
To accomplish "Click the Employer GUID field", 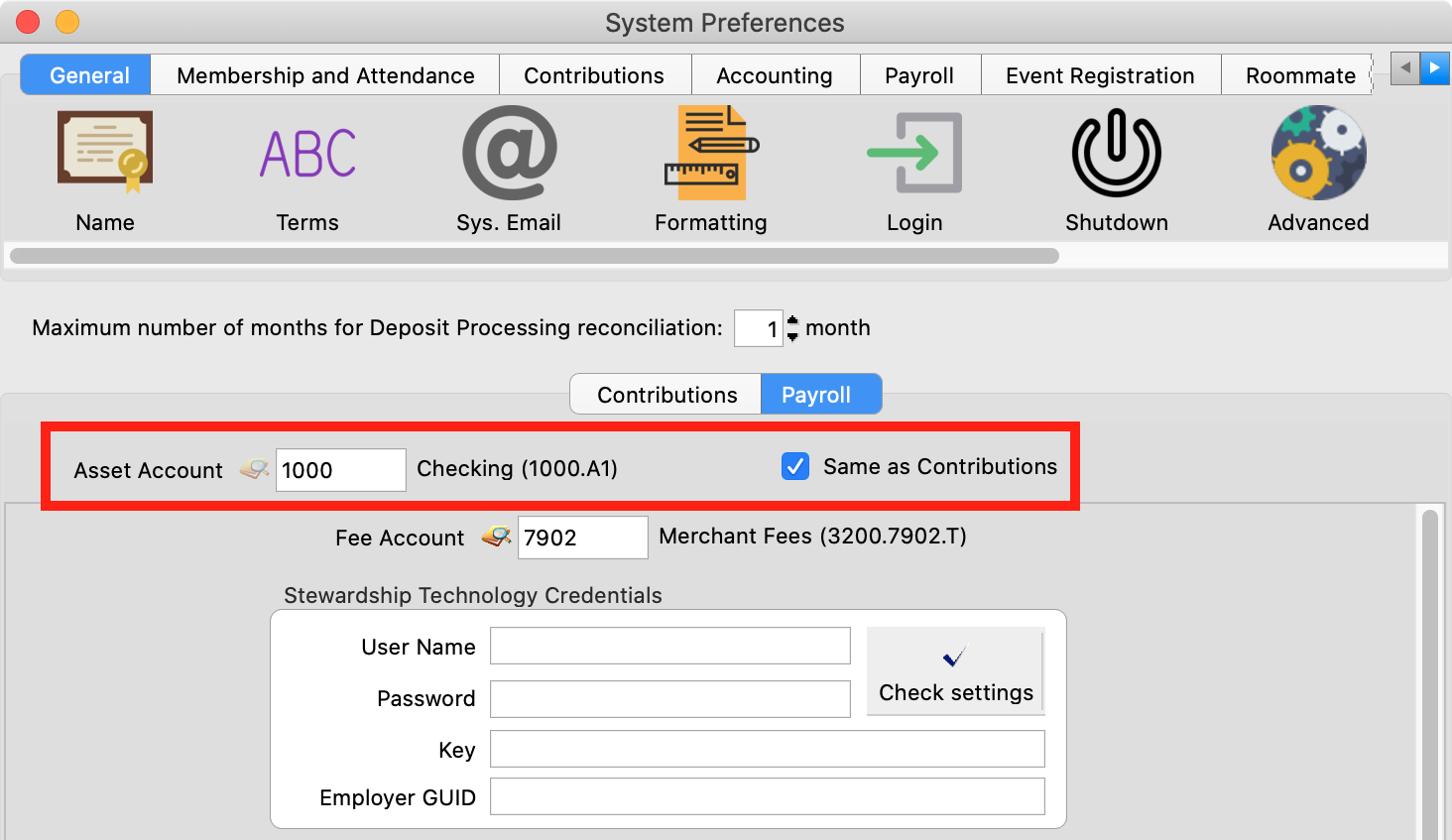I will pyautogui.click(x=767, y=796).
